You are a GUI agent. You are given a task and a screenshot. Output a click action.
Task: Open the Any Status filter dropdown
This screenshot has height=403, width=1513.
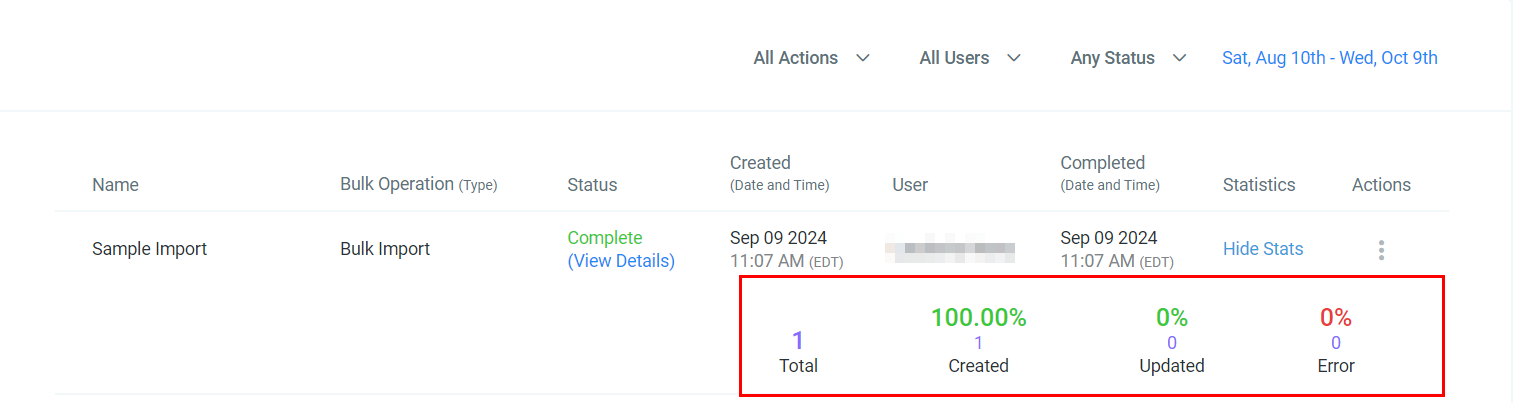coord(1128,58)
